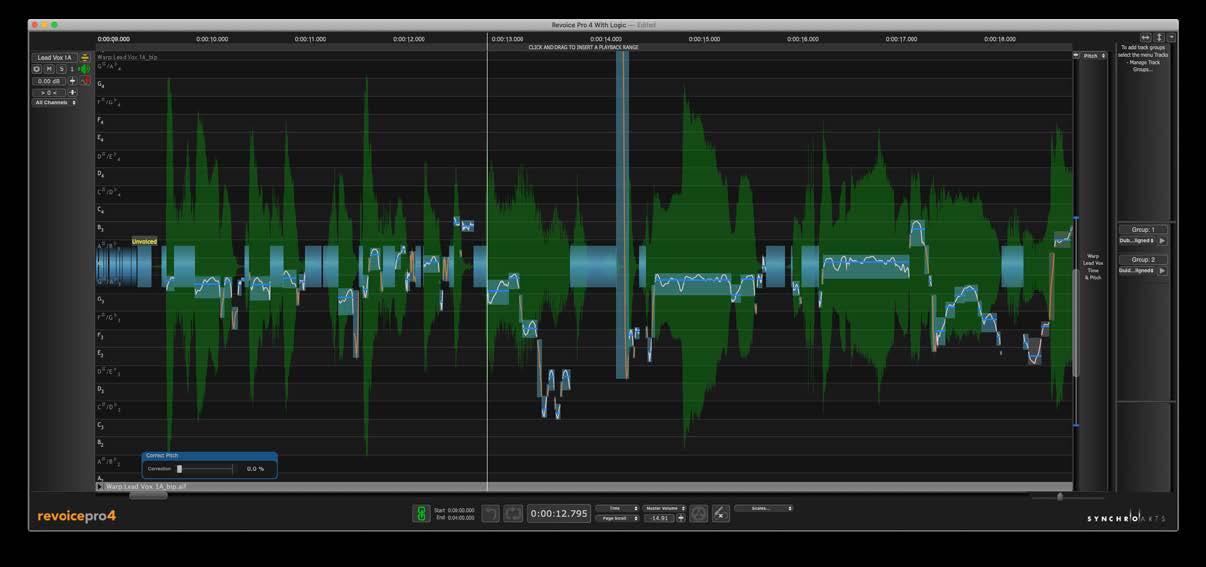Image resolution: width=1206 pixels, height=567 pixels.
Task: Click the gain adjust icon next to 0.00 dB
Action: 72,81
